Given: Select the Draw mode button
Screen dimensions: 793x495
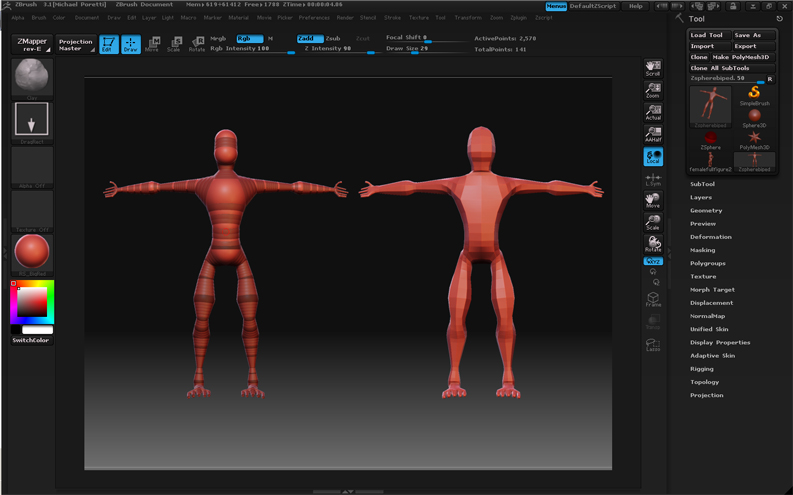Looking at the screenshot, I should (x=130, y=44).
